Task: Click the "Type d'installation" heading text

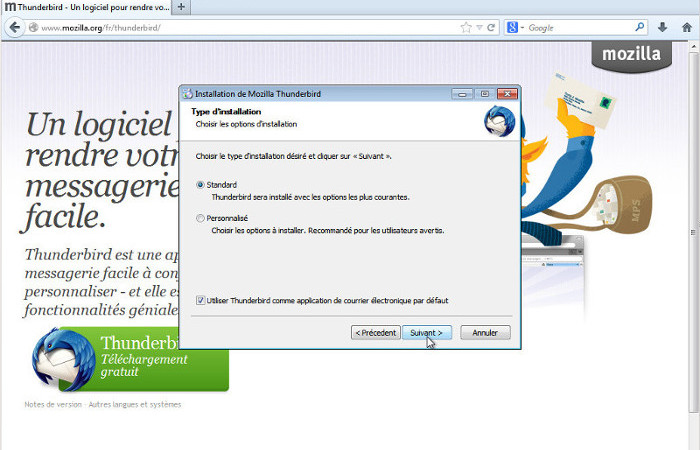Action: point(226,112)
